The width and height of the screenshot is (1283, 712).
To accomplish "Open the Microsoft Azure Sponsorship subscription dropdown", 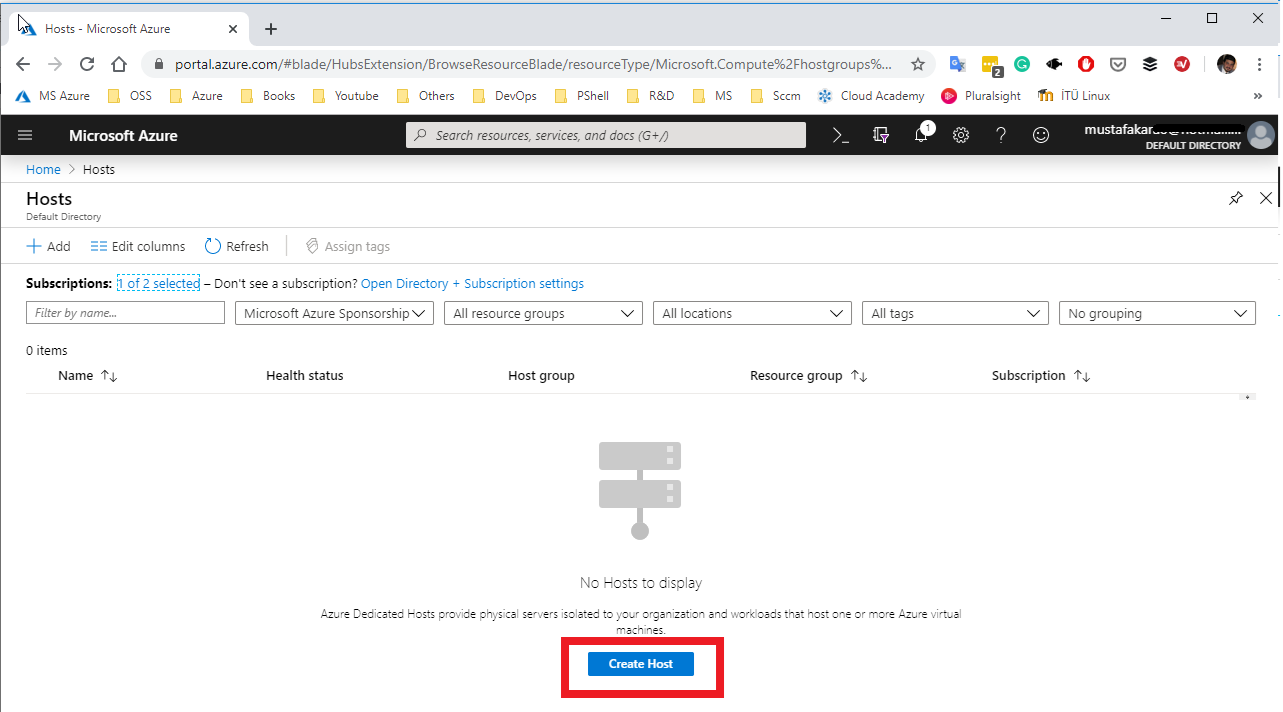I will 334,313.
